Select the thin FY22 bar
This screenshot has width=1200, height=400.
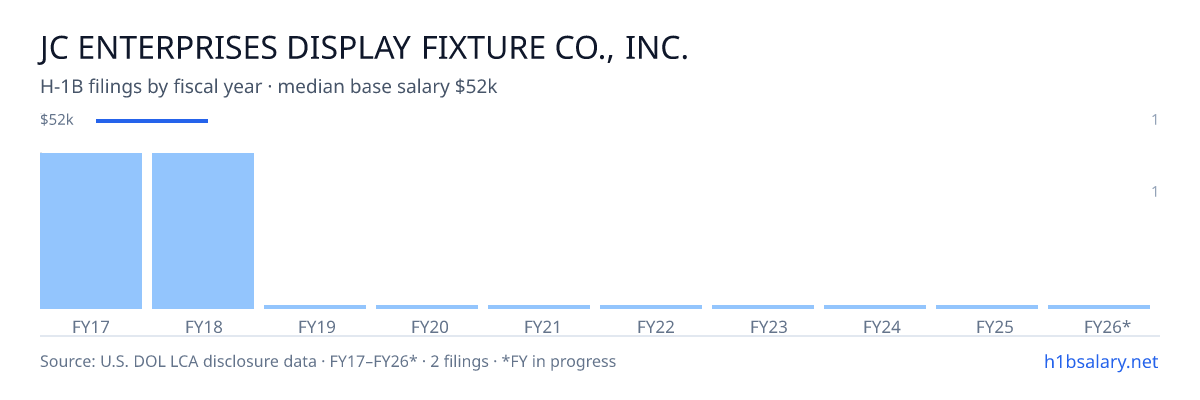click(651, 307)
